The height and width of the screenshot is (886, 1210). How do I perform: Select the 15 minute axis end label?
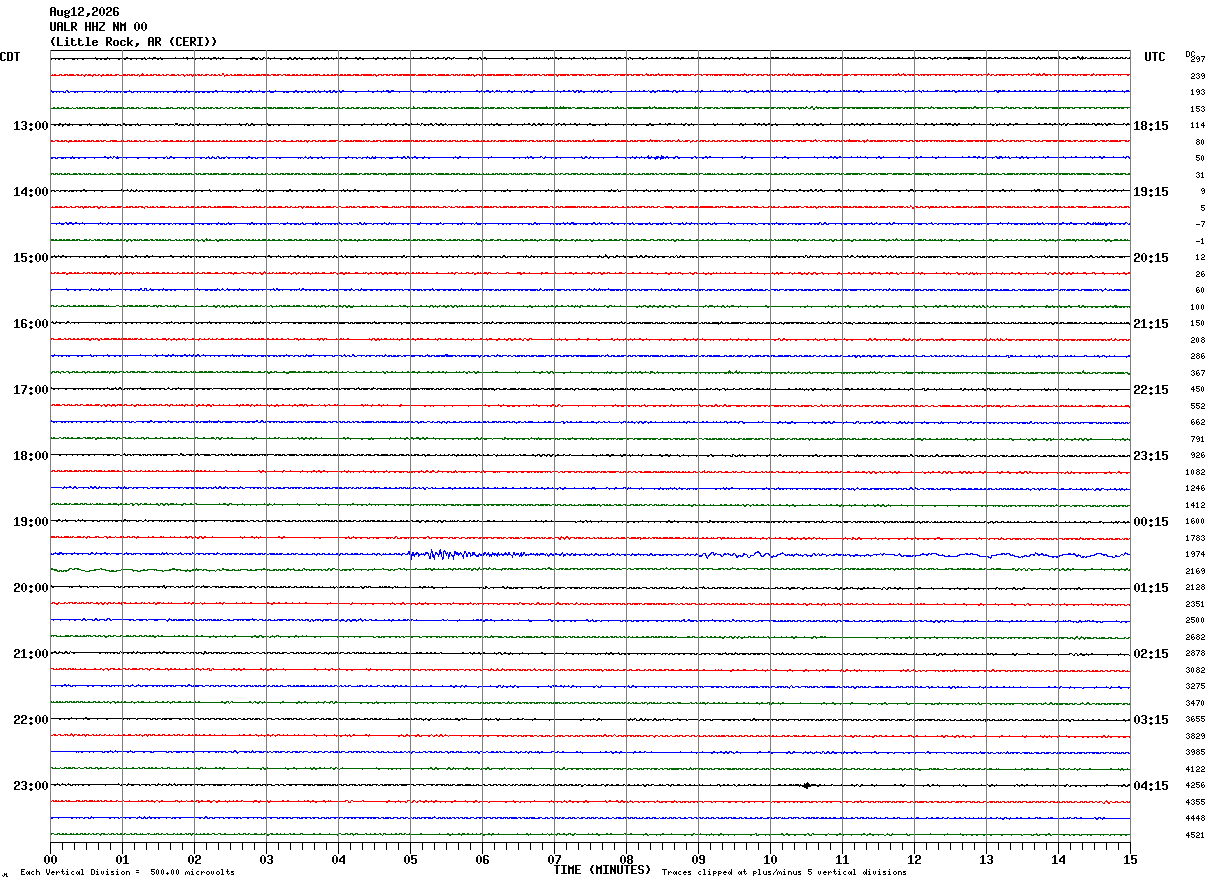(1130, 859)
